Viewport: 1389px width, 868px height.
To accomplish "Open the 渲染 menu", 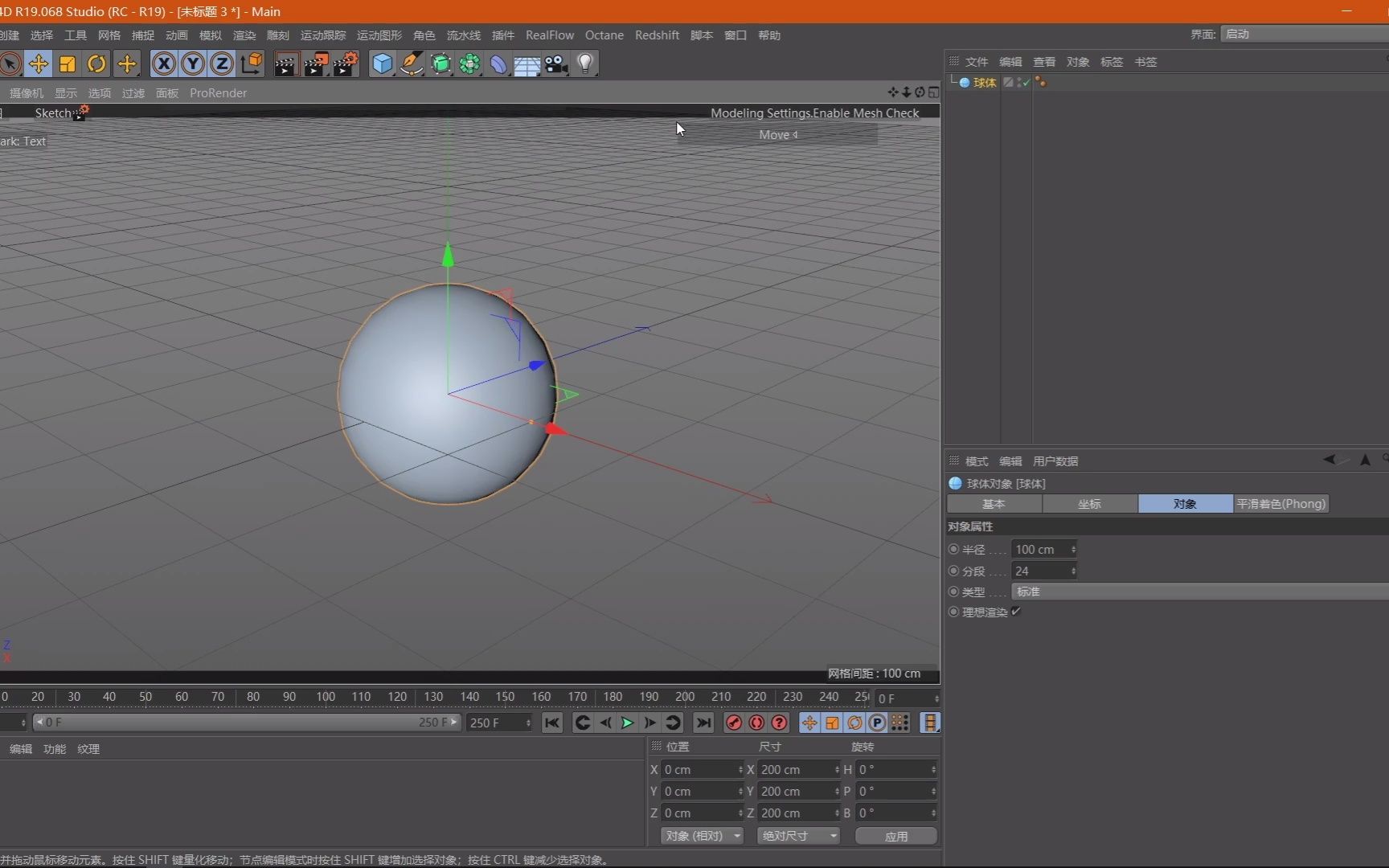I will coord(244,35).
